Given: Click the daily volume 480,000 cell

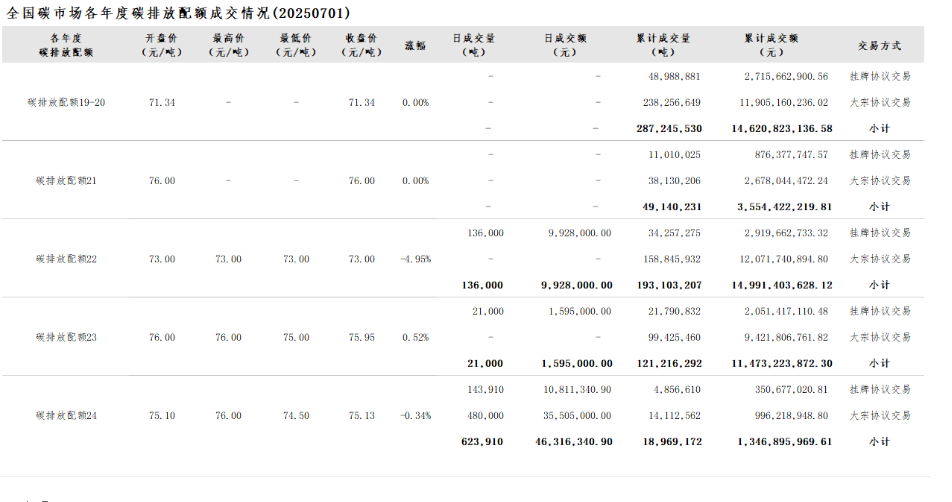Looking at the screenshot, I should click(x=486, y=415).
